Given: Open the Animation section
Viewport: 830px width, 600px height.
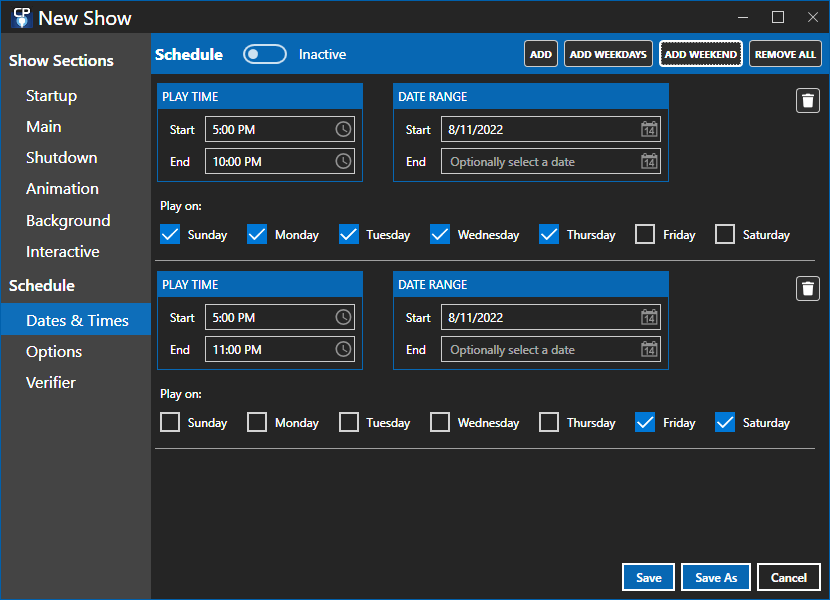Looking at the screenshot, I should 62,189.
